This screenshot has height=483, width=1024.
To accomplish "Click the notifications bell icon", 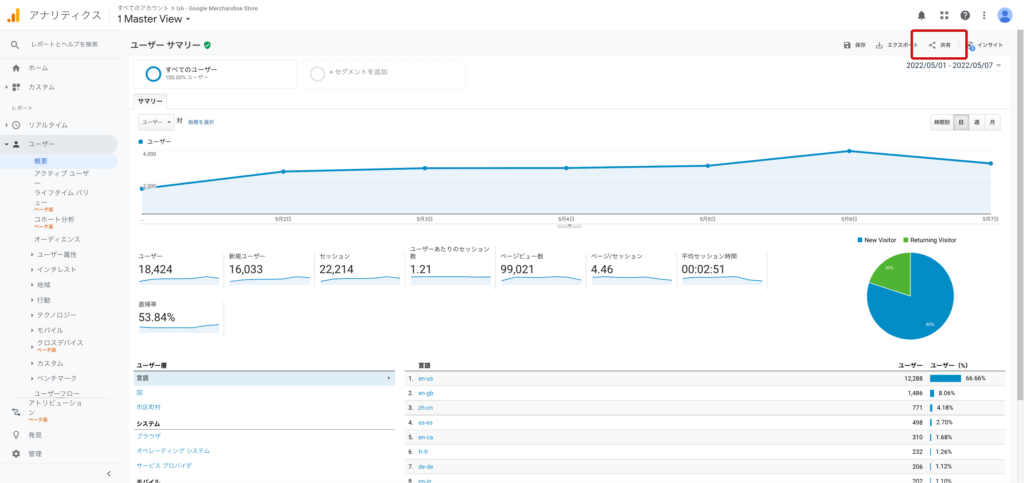I will 921,15.
